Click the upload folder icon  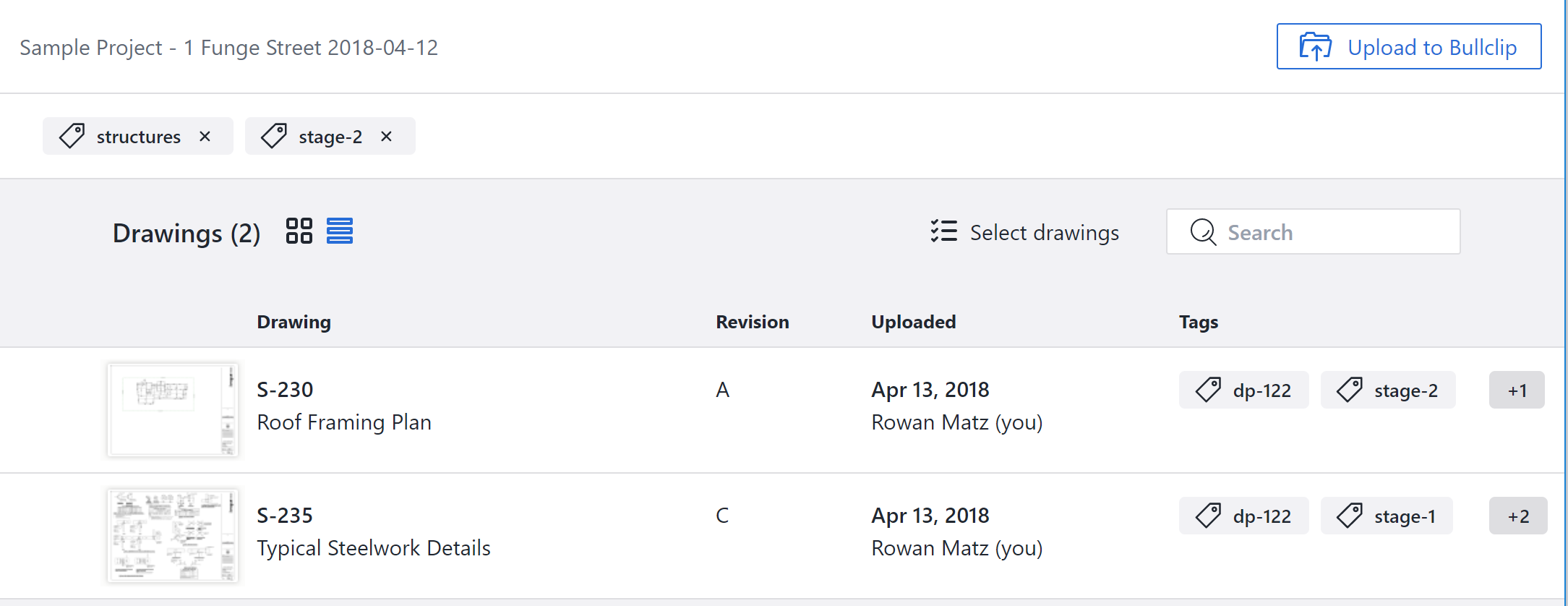click(x=1315, y=47)
